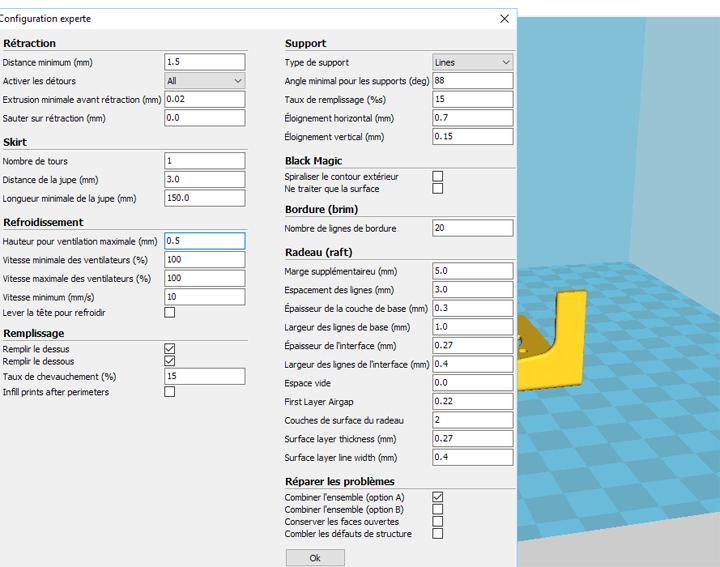The width and height of the screenshot is (720, 567).
Task: Enable Ne traiter que la surface
Action: coord(438,188)
